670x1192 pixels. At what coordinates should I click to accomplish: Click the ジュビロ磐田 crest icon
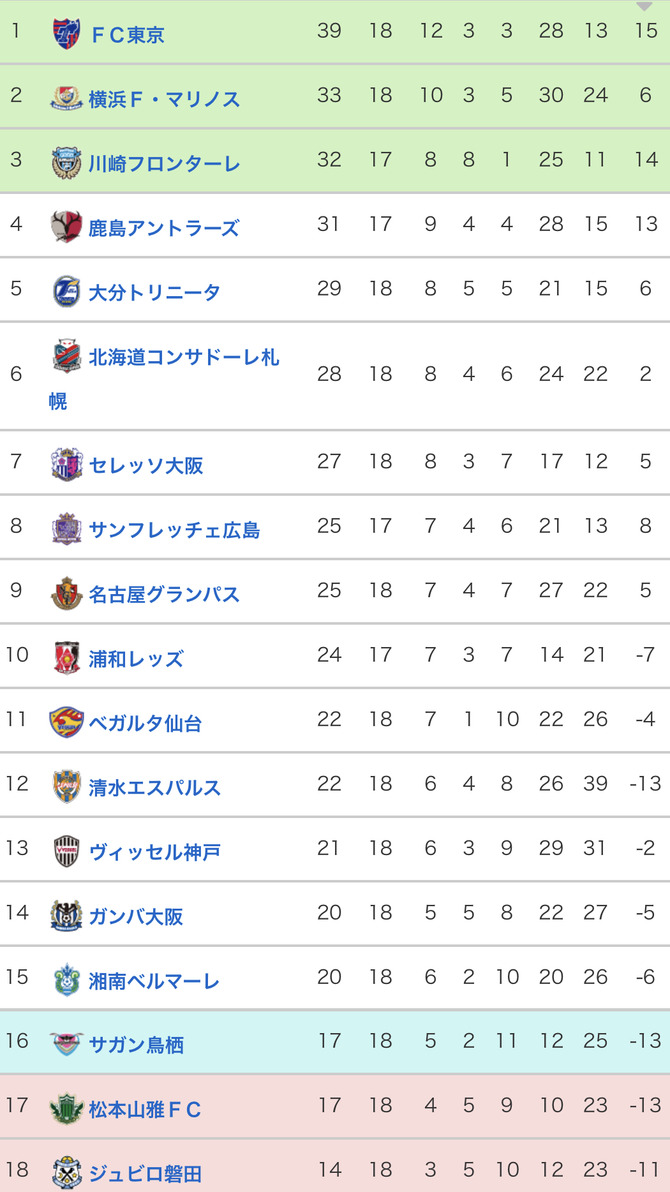(66, 1173)
